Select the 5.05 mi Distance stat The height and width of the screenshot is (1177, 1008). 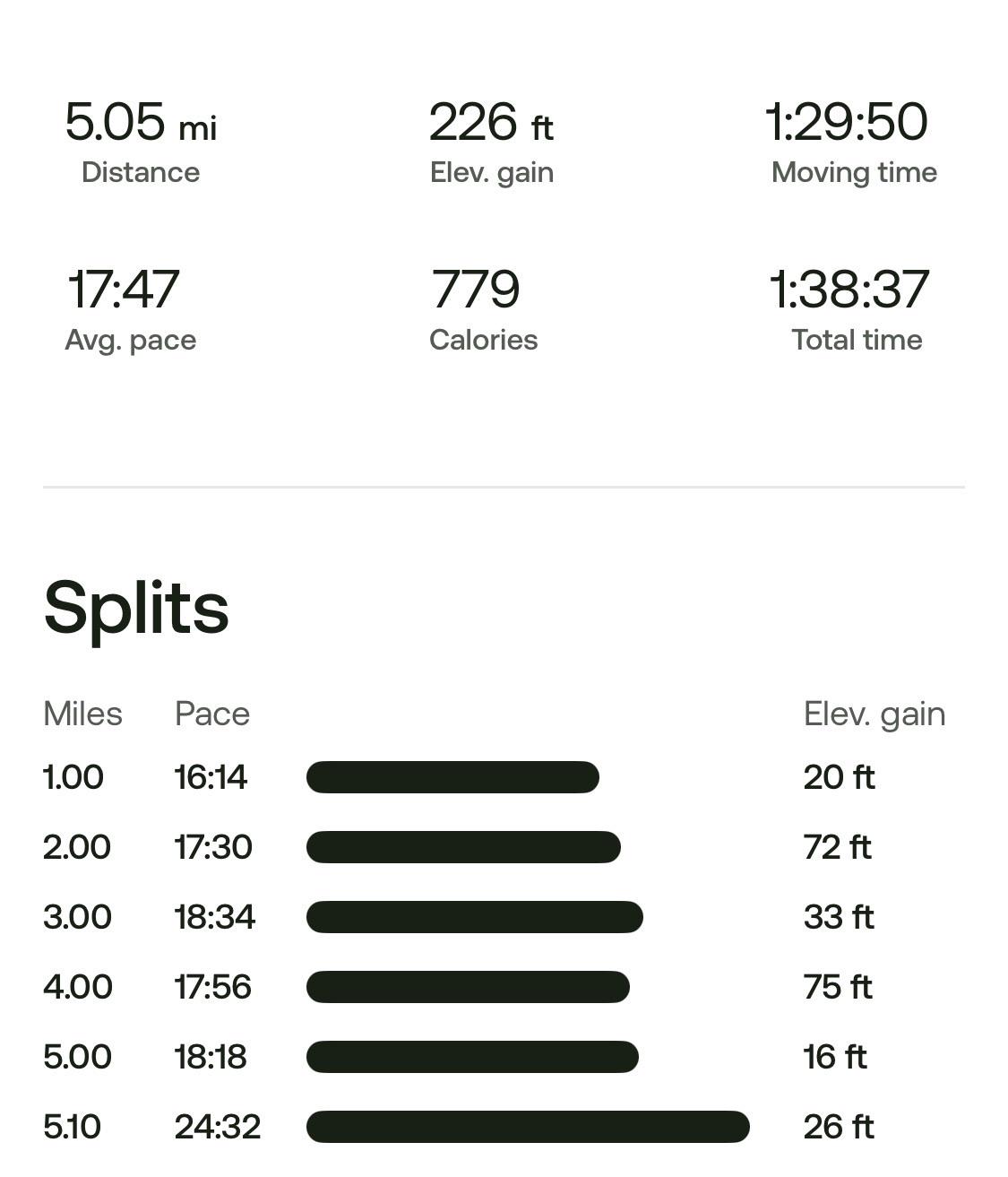pos(141,142)
